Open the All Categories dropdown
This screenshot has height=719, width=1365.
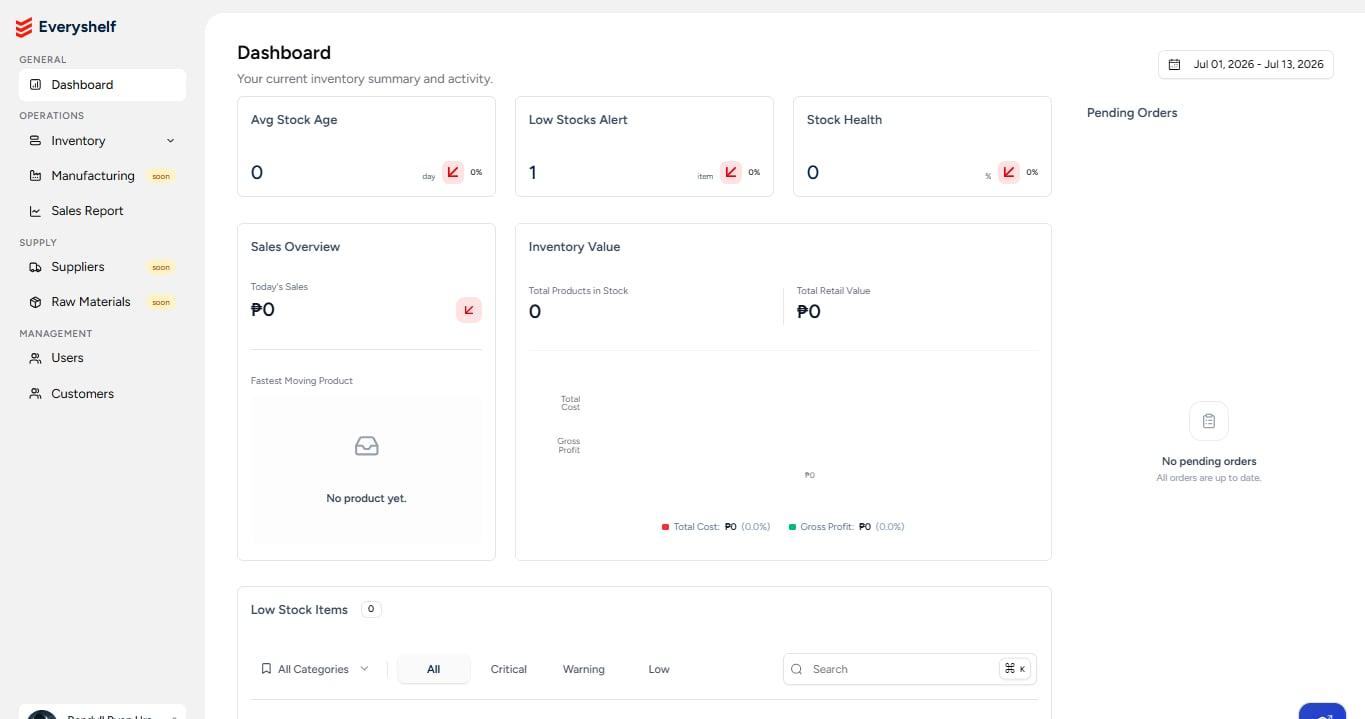pyautogui.click(x=315, y=669)
